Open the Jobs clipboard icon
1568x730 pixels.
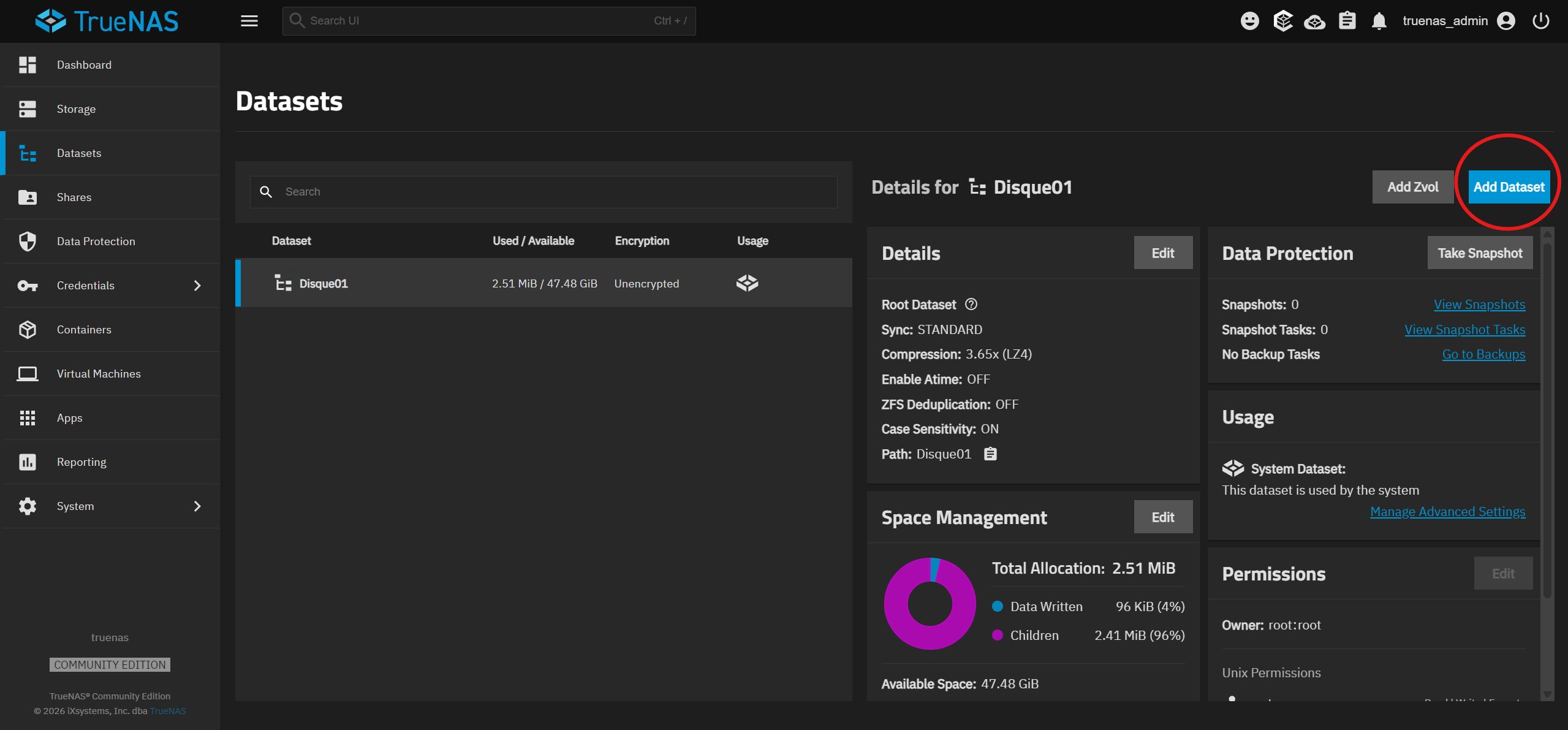(1347, 21)
